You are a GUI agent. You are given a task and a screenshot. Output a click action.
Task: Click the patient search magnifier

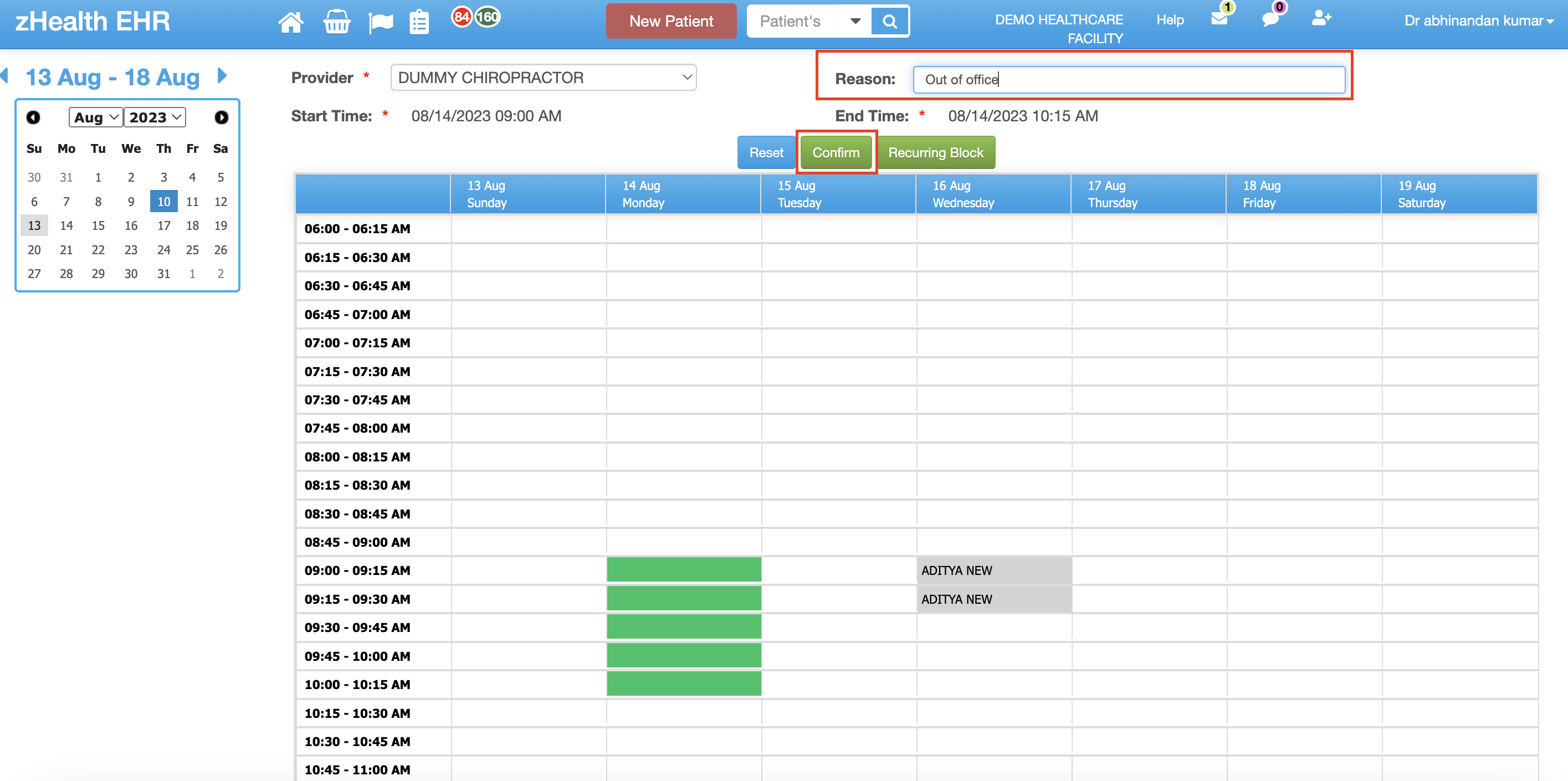(890, 20)
